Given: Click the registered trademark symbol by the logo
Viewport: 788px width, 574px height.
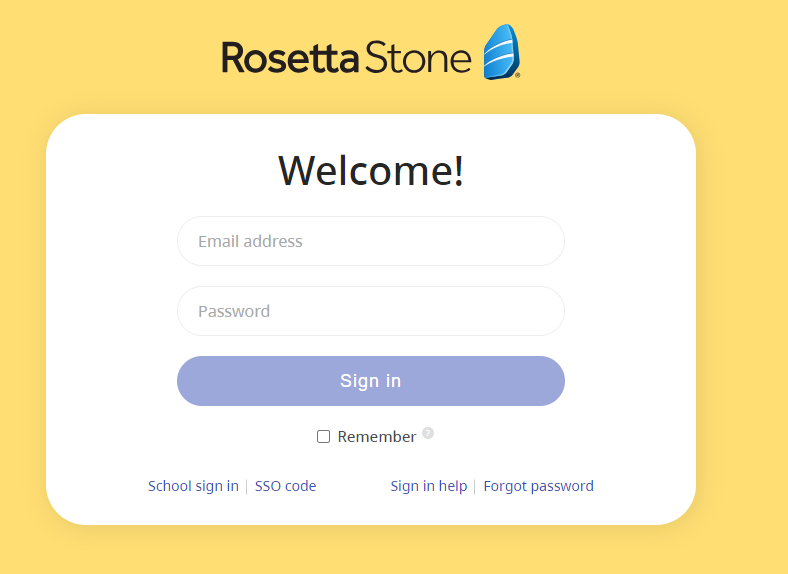Looking at the screenshot, I should [517, 75].
